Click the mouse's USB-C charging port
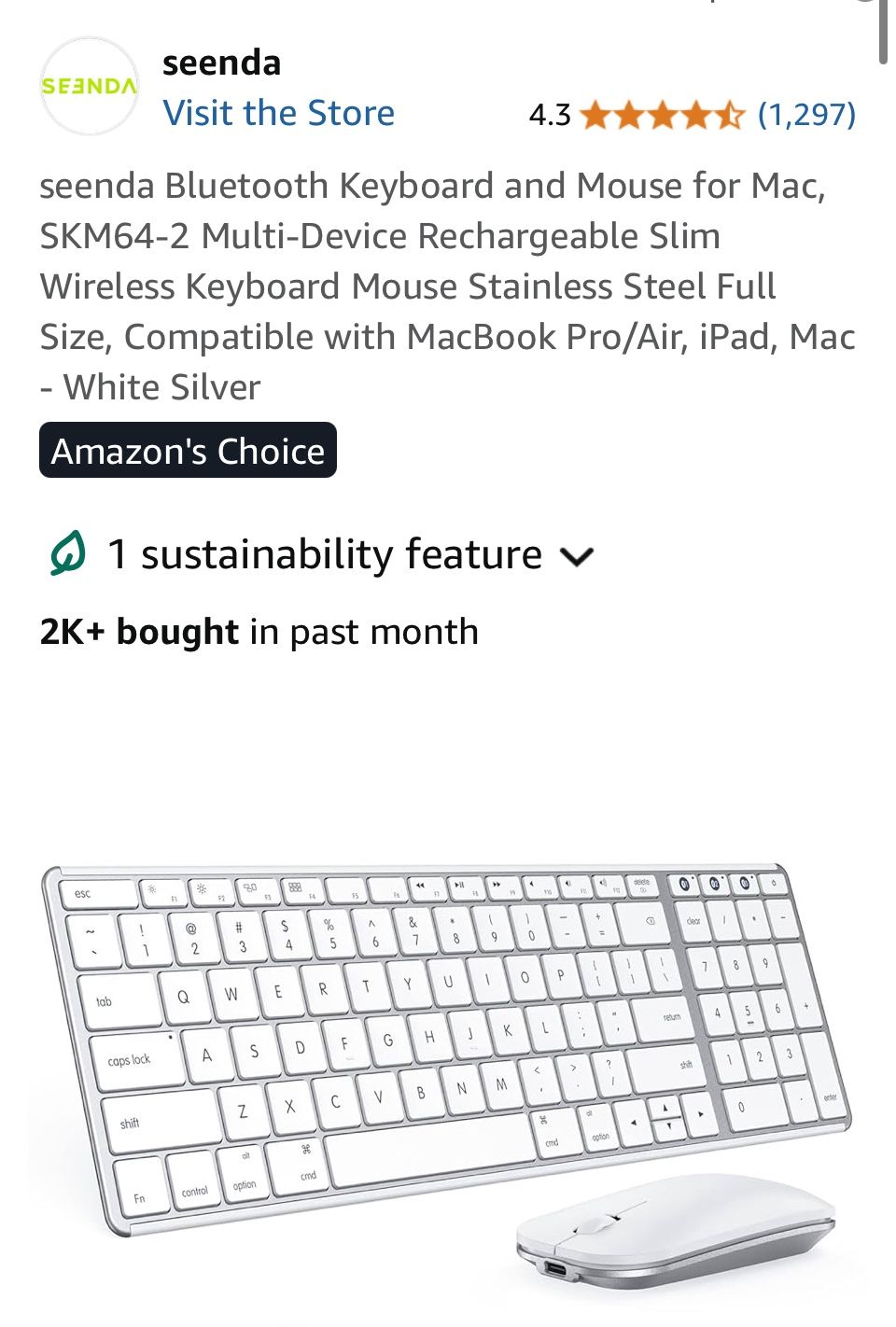Screen dimensions: 896x1327 [x=556, y=1270]
